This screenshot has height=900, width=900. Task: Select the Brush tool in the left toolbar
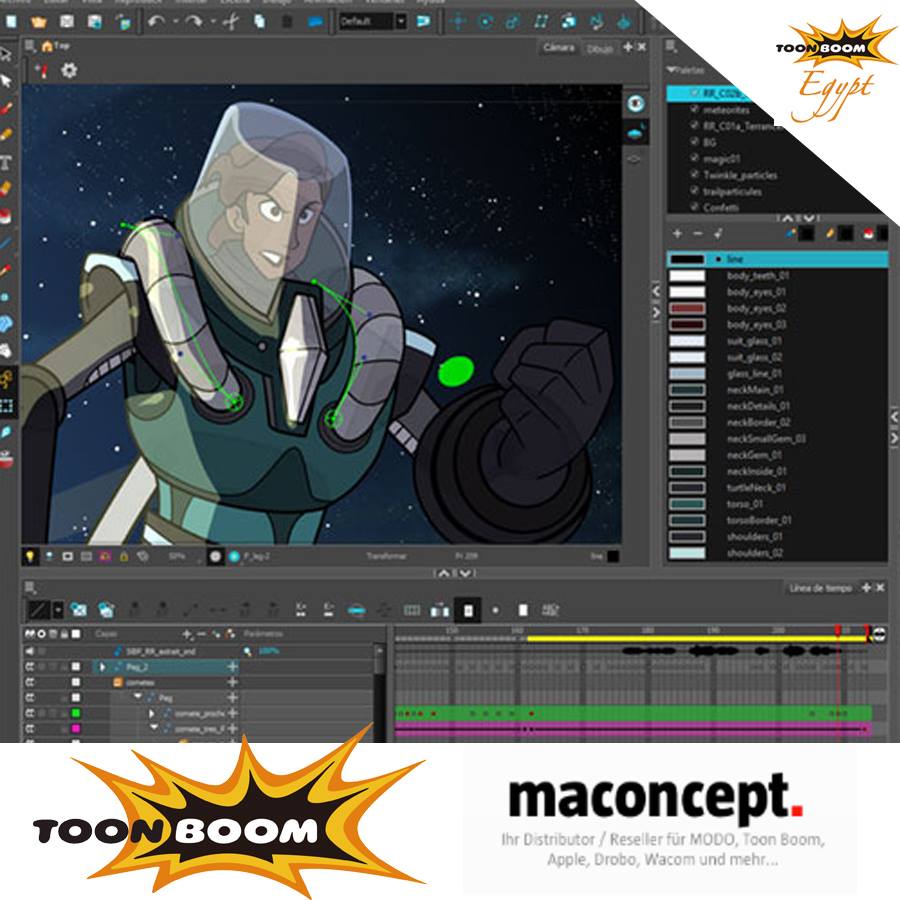[6, 108]
